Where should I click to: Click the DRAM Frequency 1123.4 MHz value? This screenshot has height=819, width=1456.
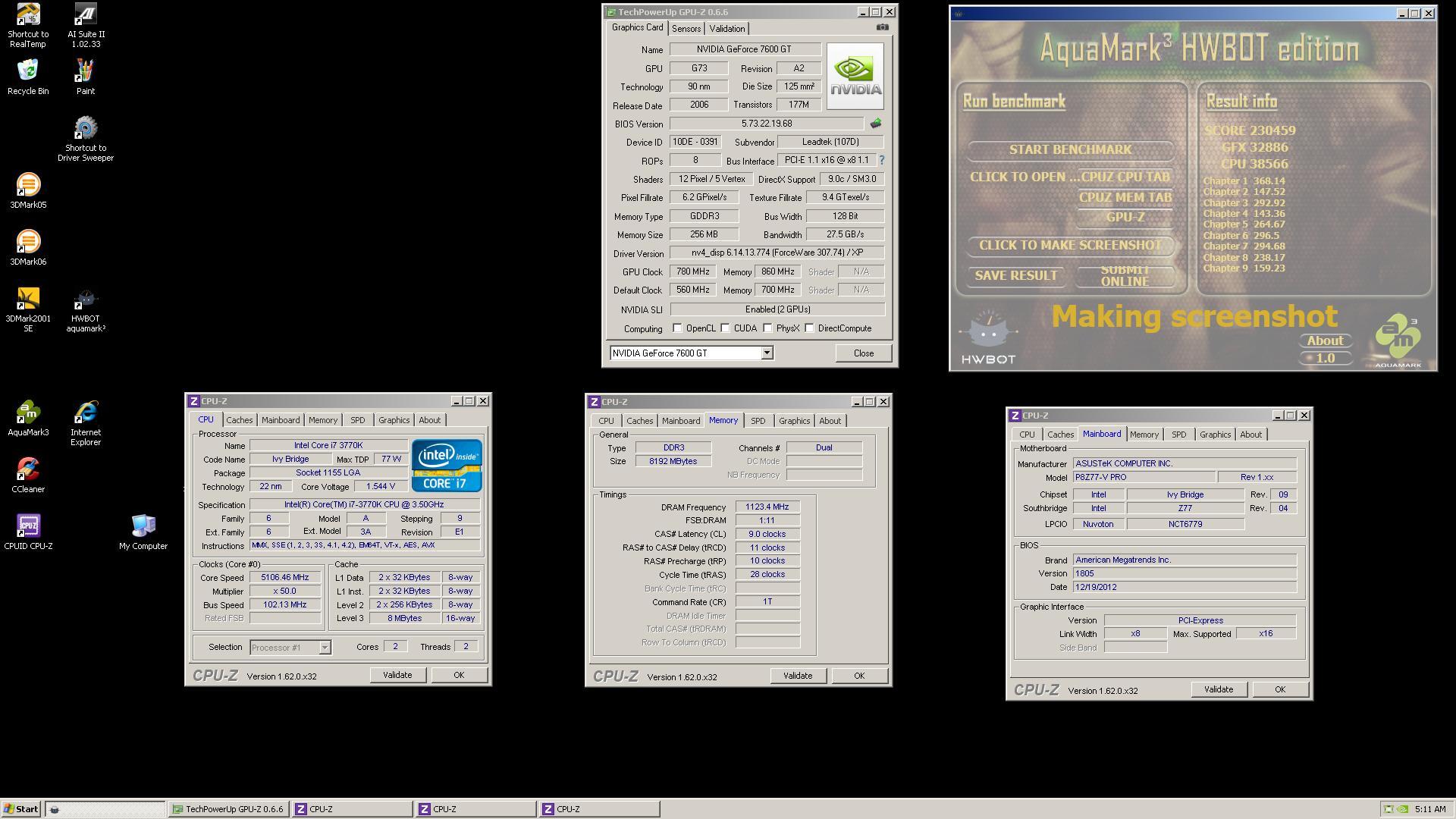[767, 507]
